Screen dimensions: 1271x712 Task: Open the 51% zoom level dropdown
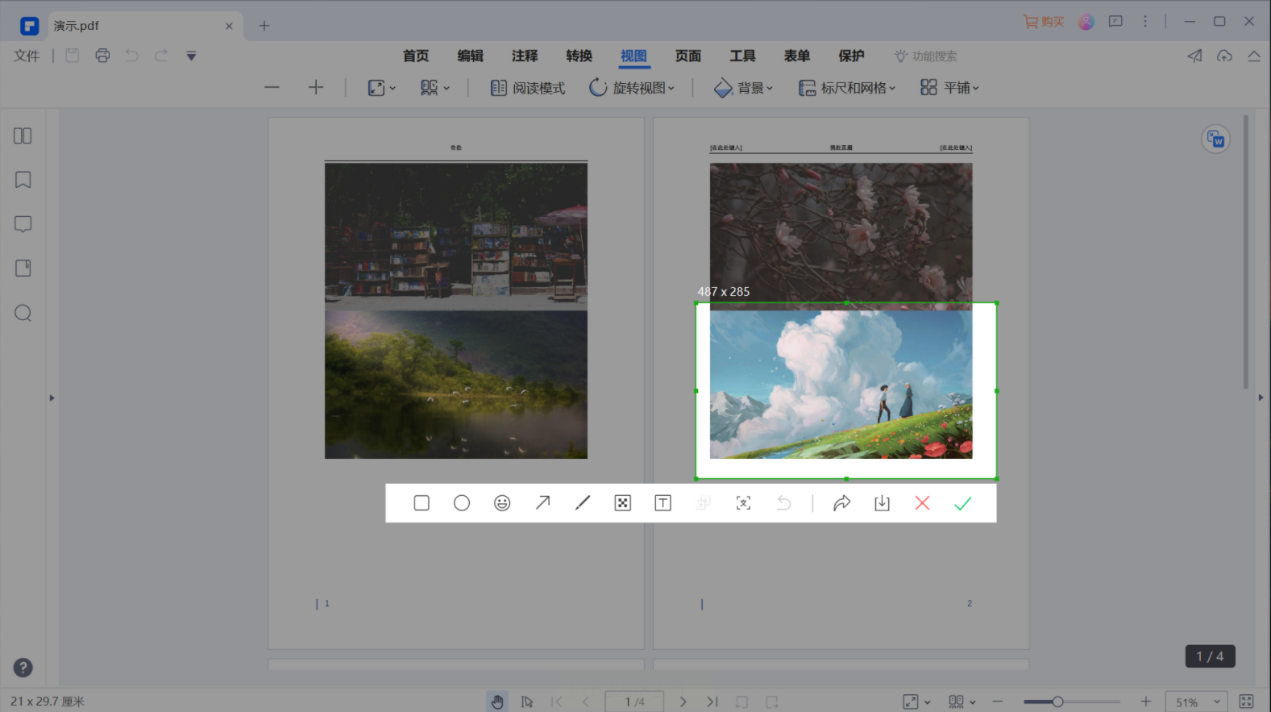(x=1198, y=702)
